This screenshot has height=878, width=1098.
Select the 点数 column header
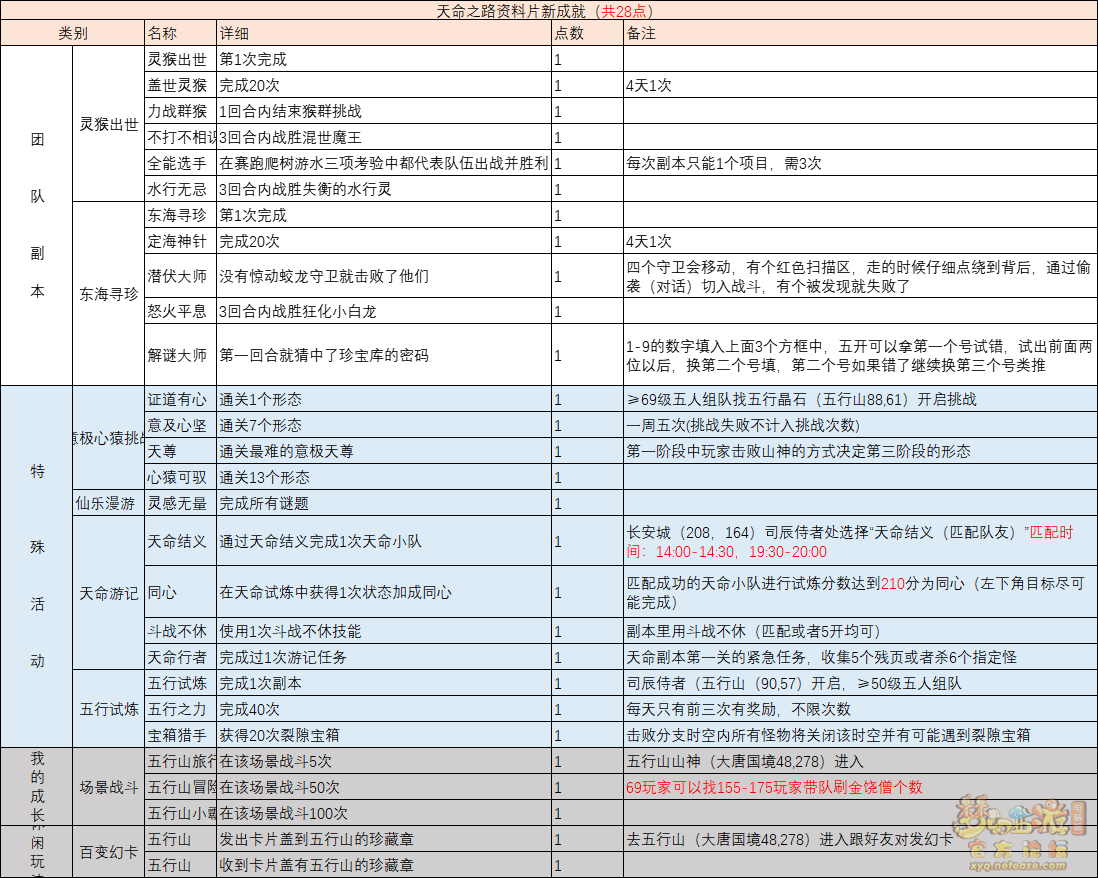click(x=588, y=33)
